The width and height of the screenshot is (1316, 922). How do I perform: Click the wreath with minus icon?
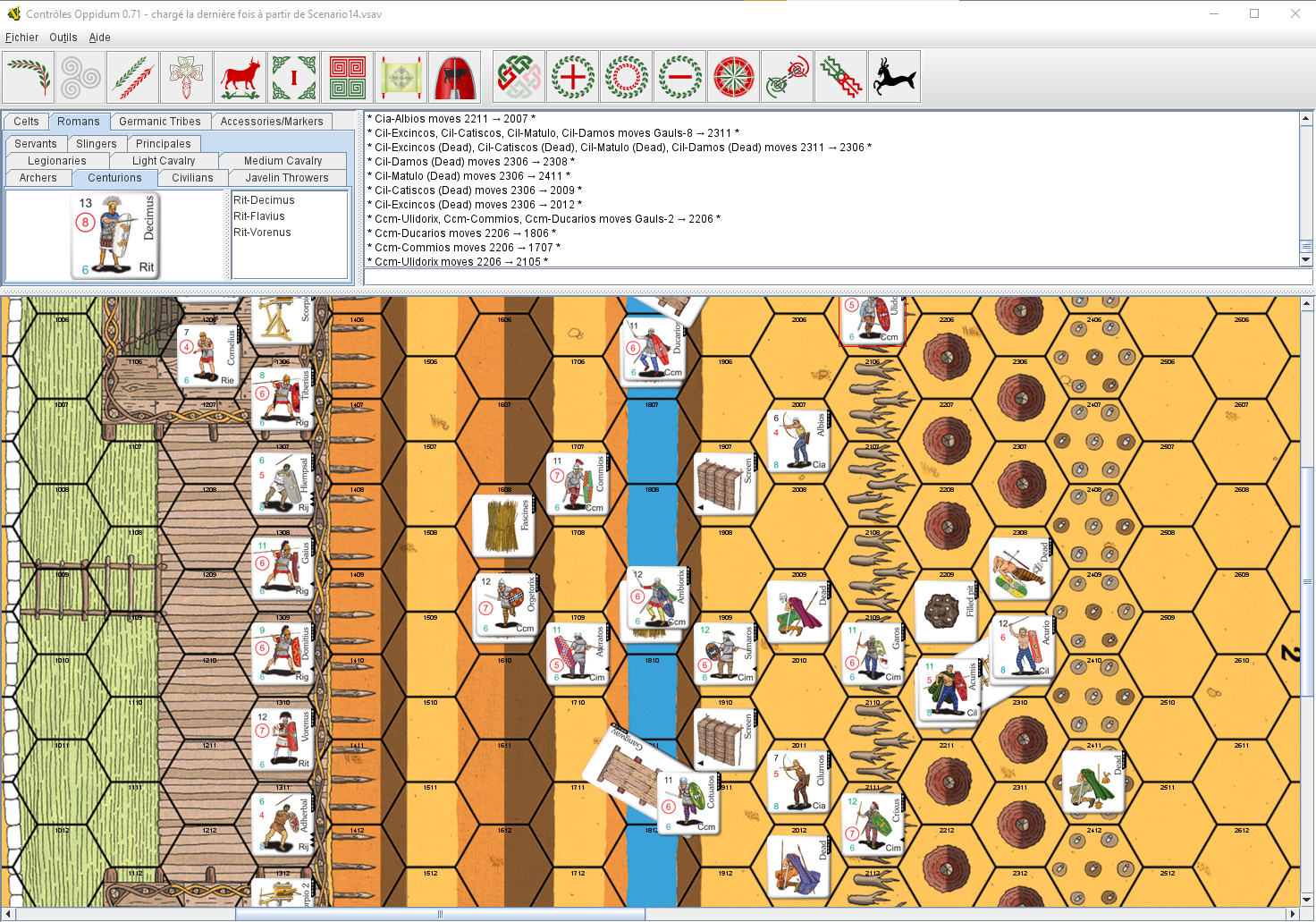pyautogui.click(x=679, y=77)
